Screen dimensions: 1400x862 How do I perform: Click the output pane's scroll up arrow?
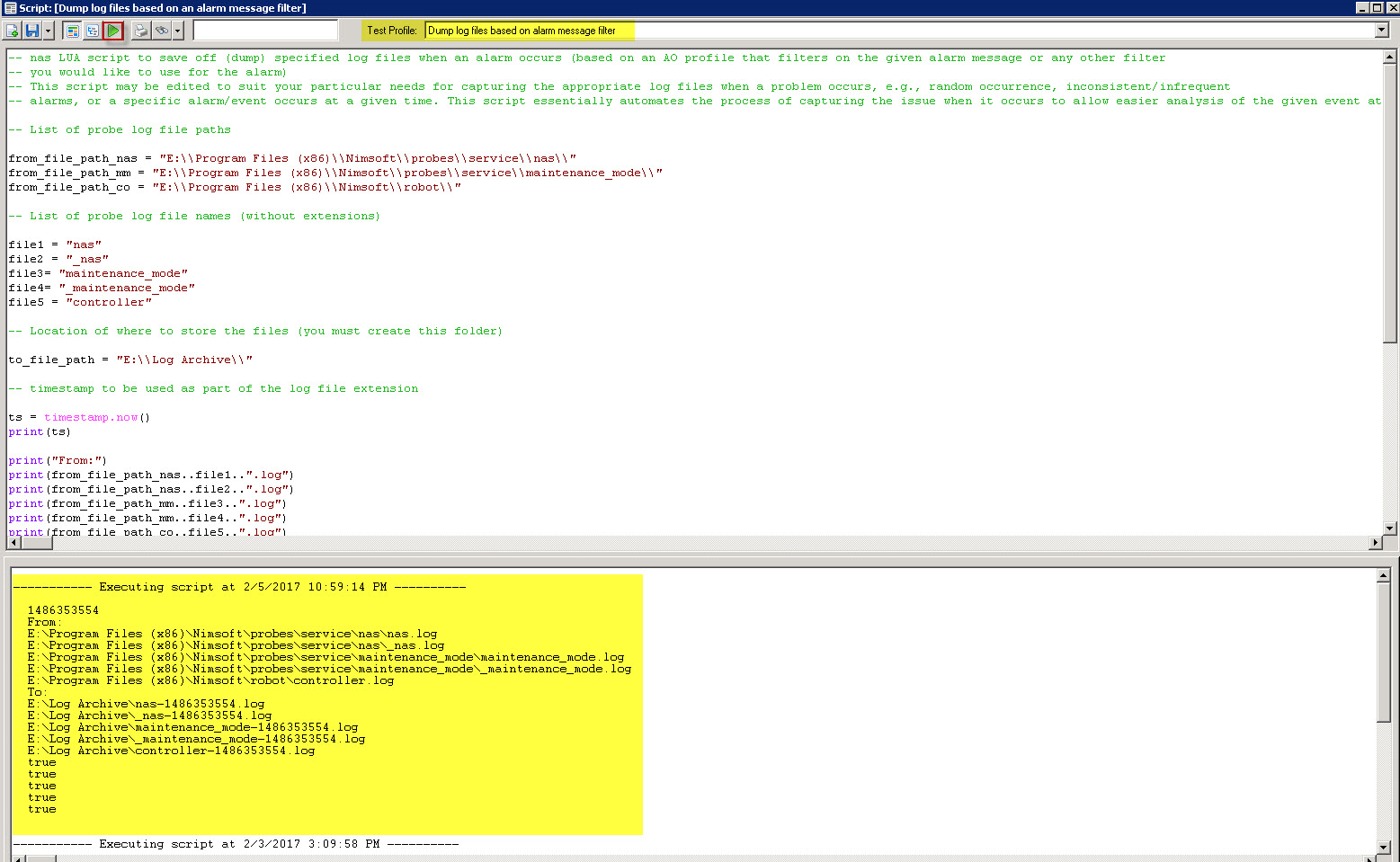tap(1384, 575)
